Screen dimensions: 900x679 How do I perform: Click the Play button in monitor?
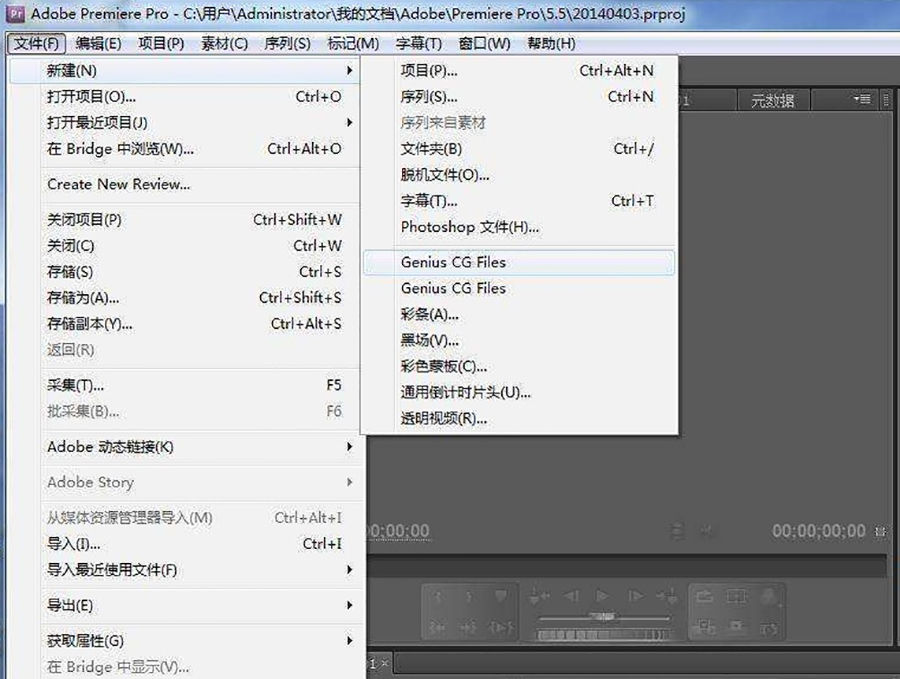pyautogui.click(x=602, y=596)
